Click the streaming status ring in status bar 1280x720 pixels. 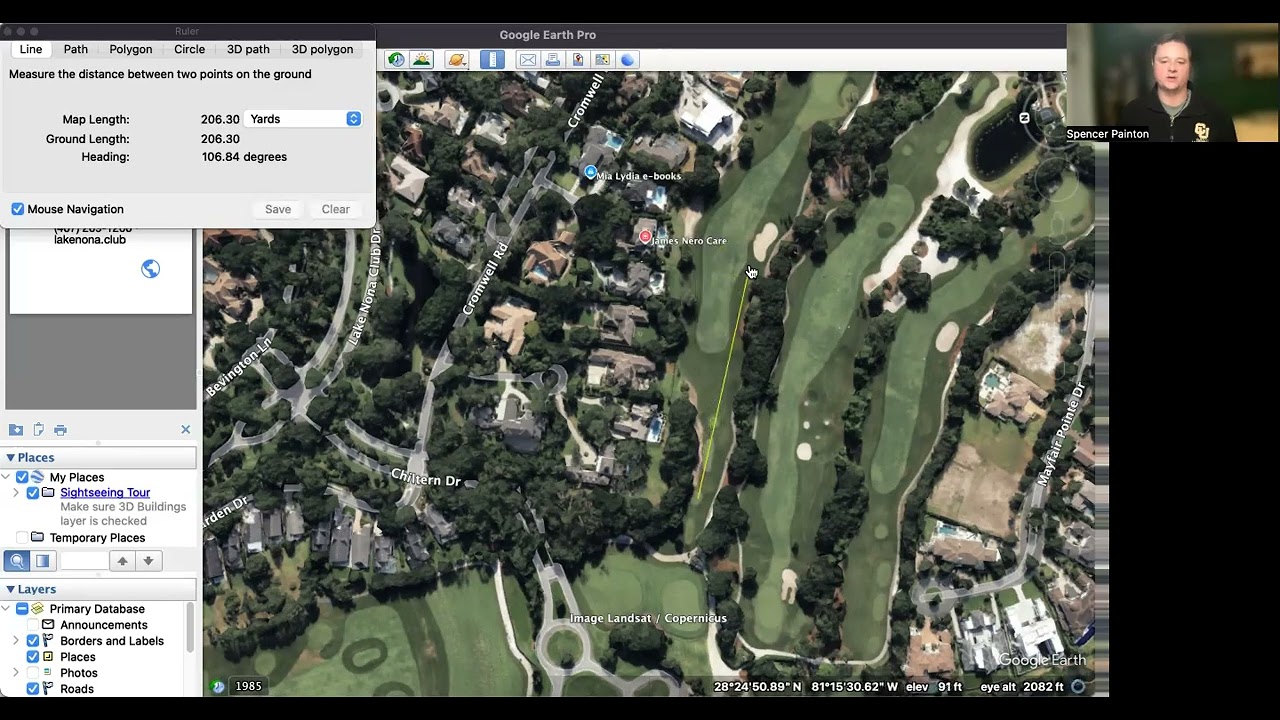pyautogui.click(x=1078, y=687)
